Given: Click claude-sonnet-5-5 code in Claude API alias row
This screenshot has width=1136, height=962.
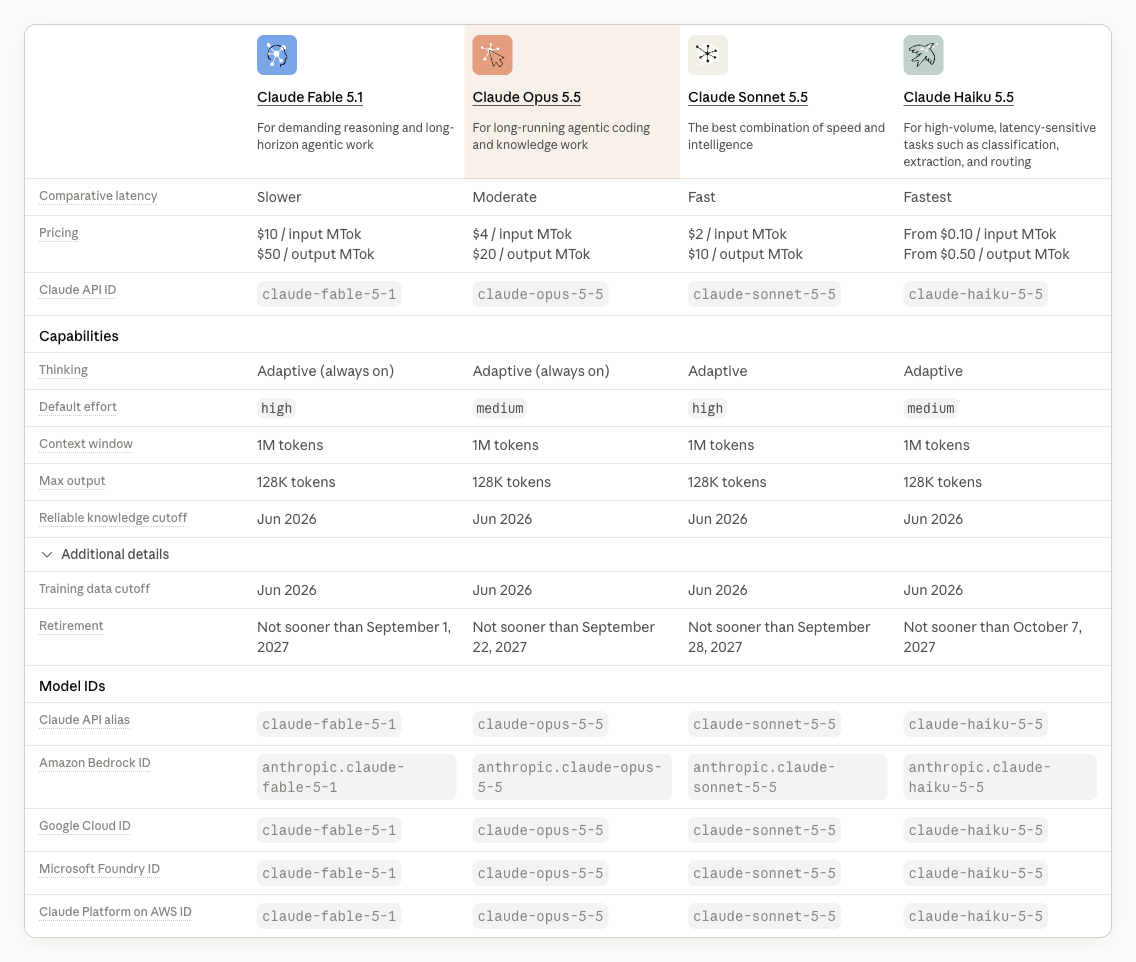Looking at the screenshot, I should [764, 724].
